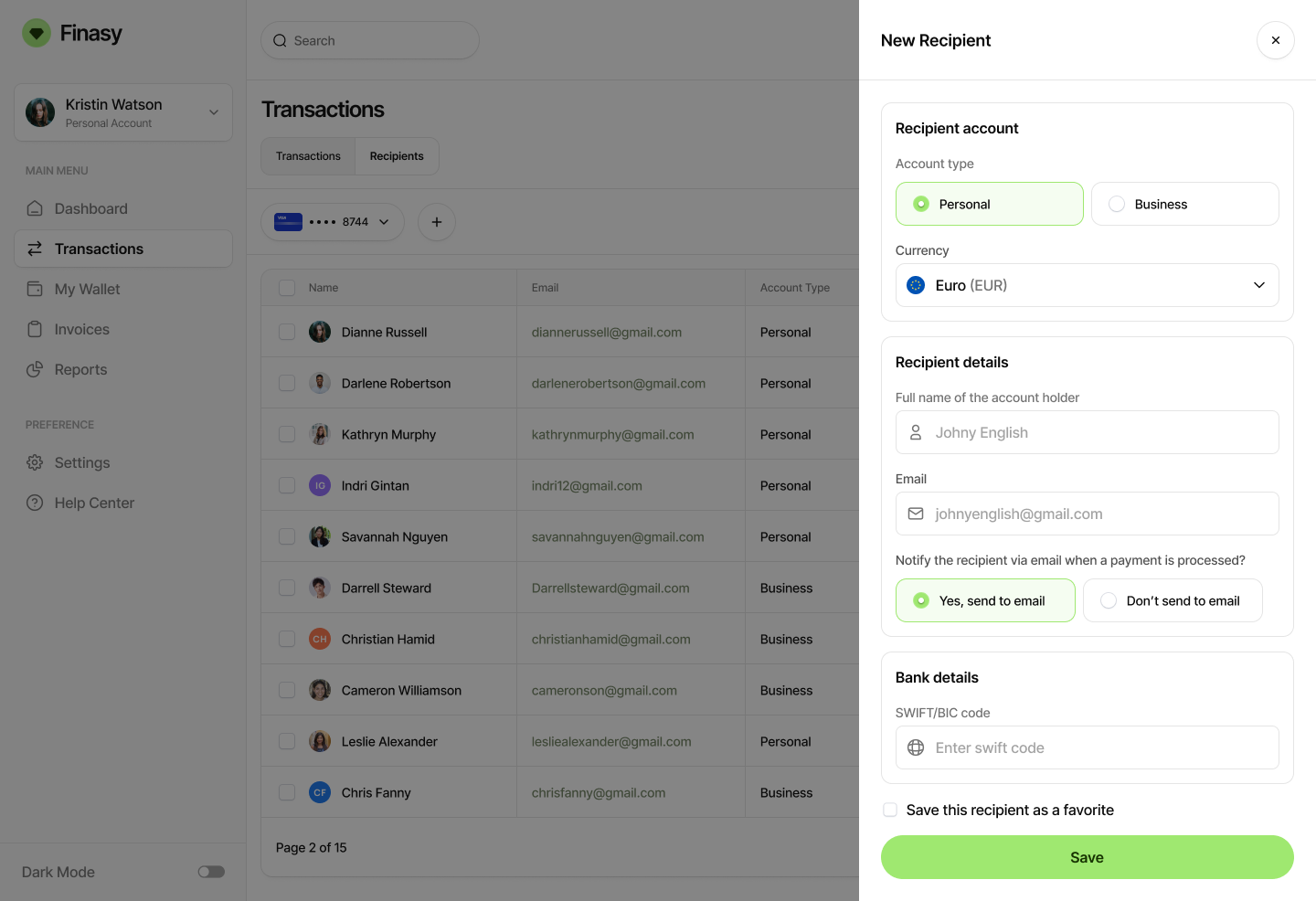Screen dimensions: 1316x901
Task: Click the Email input field
Action: [x=1088, y=514]
